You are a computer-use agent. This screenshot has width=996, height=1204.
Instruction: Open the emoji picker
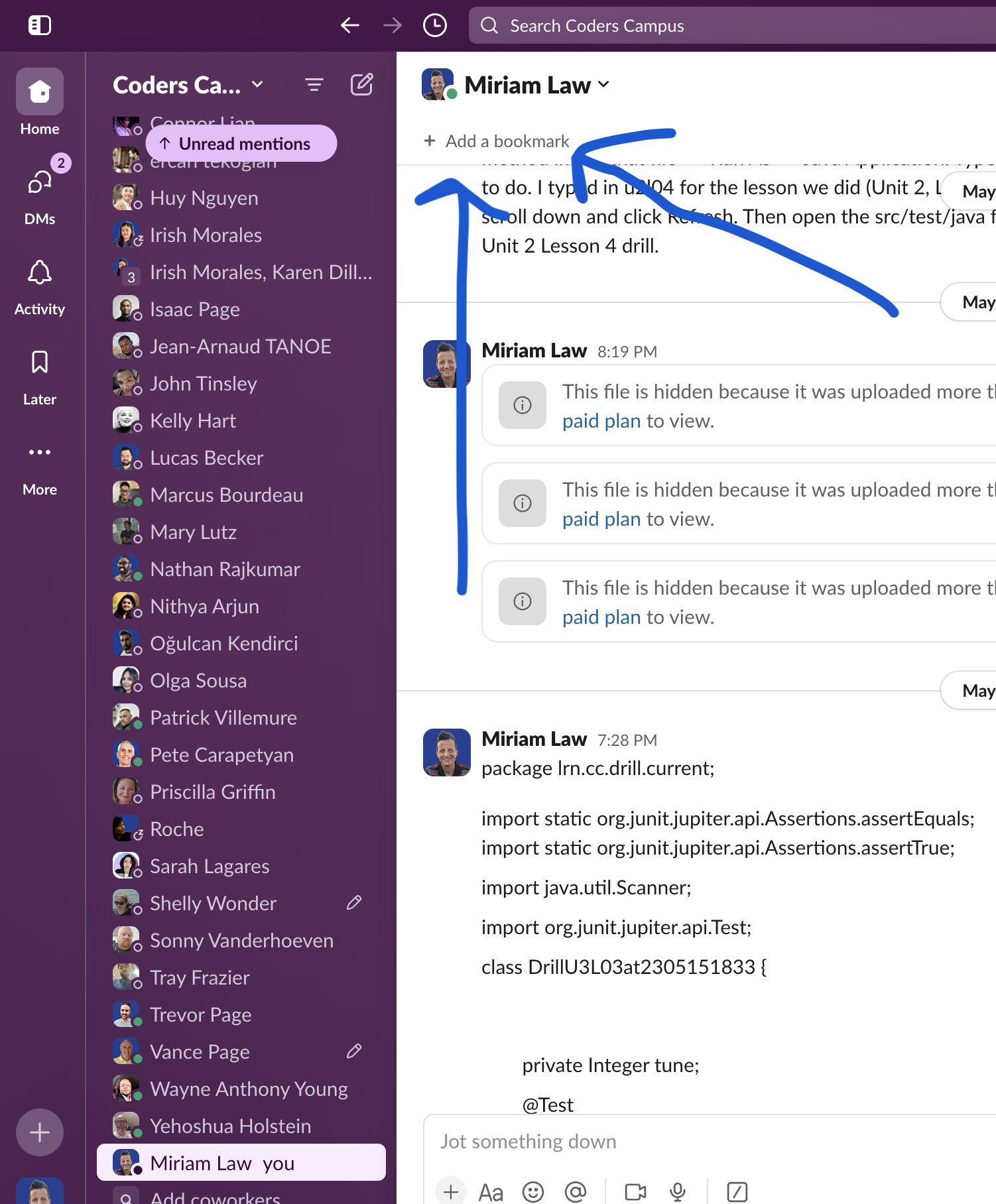pos(533,1192)
